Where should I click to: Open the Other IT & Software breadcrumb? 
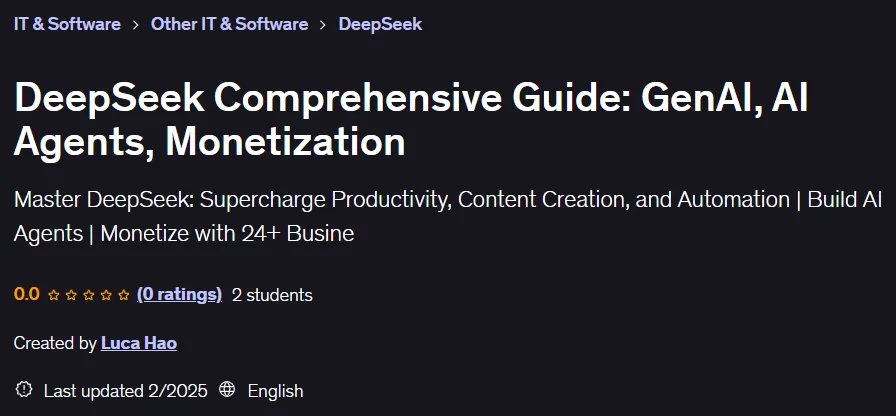[229, 24]
